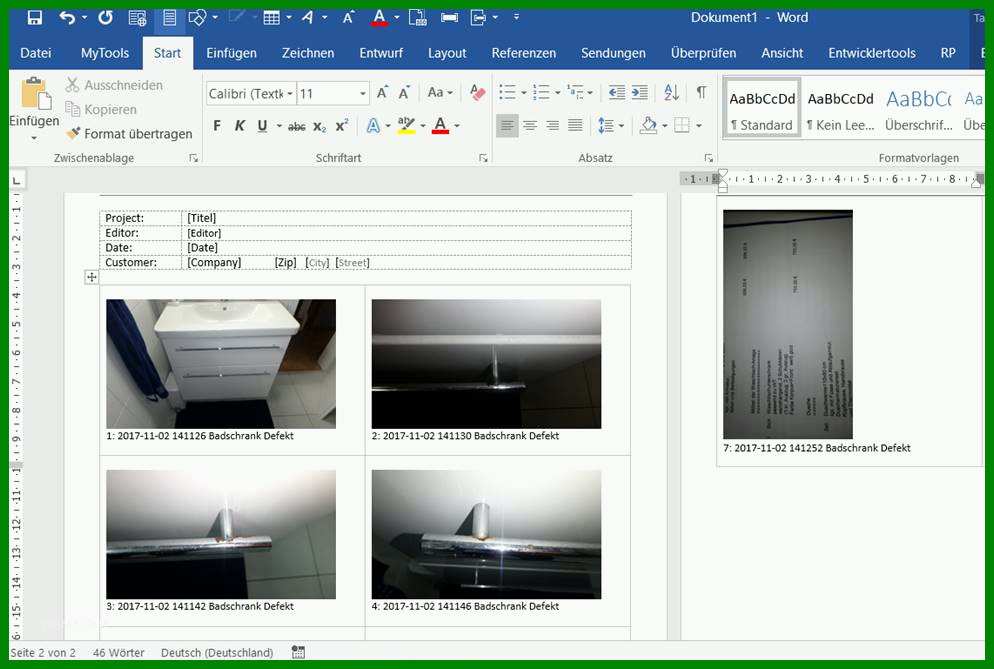The width and height of the screenshot is (994, 669).
Task: Toggle bold formatting with the F button
Action: click(217, 126)
